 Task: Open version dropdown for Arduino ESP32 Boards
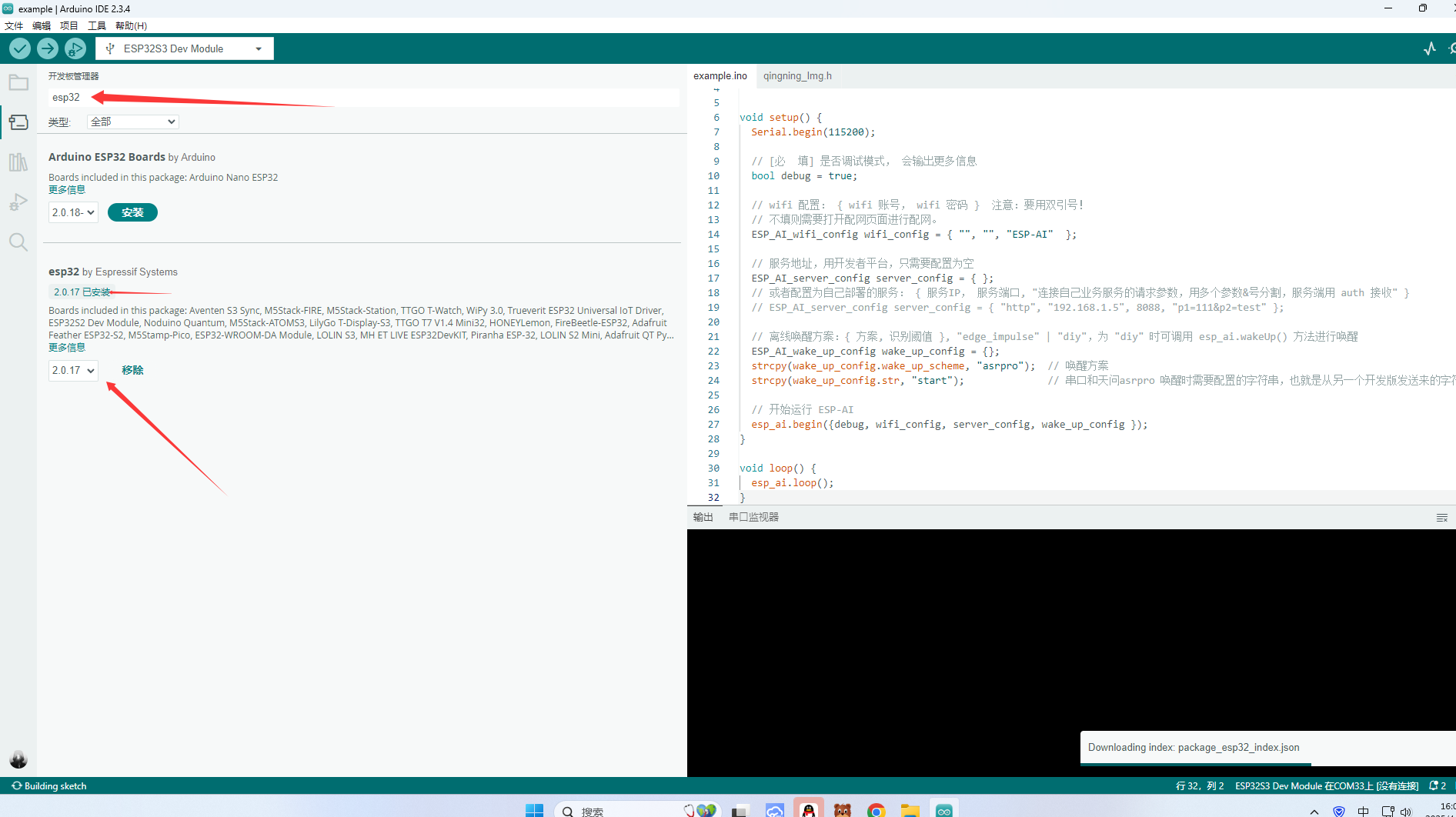coord(73,212)
